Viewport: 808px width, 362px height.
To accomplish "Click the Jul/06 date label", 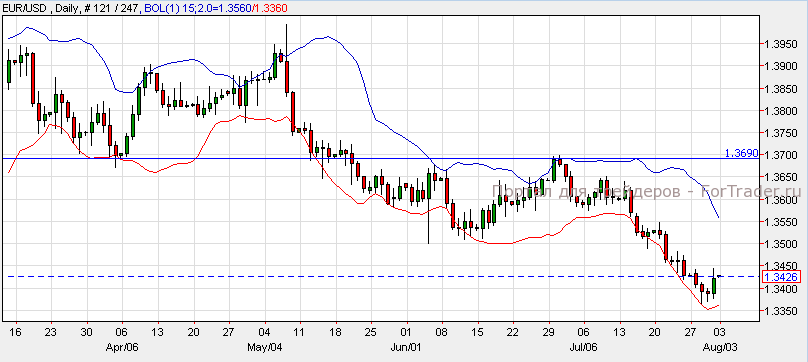I will 583,348.
